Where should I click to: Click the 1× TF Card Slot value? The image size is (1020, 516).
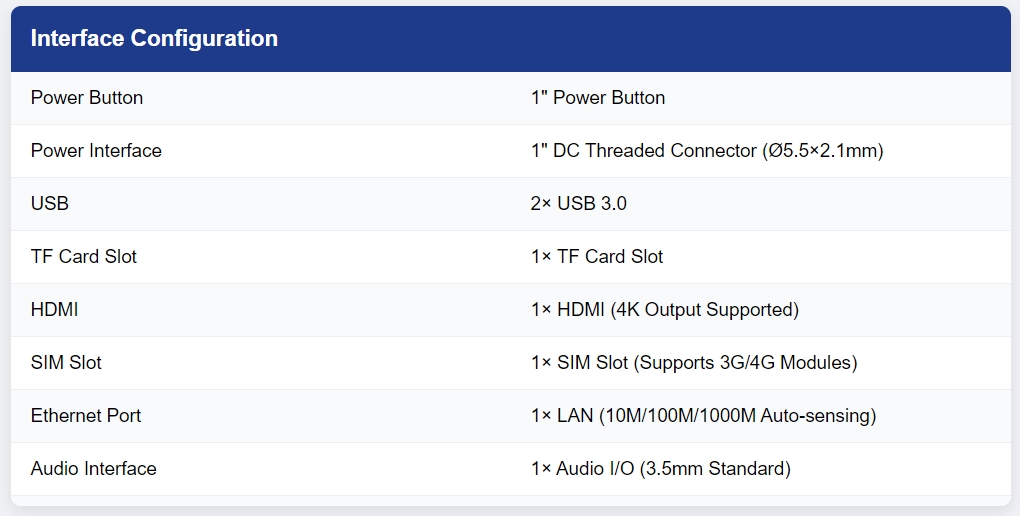point(597,256)
